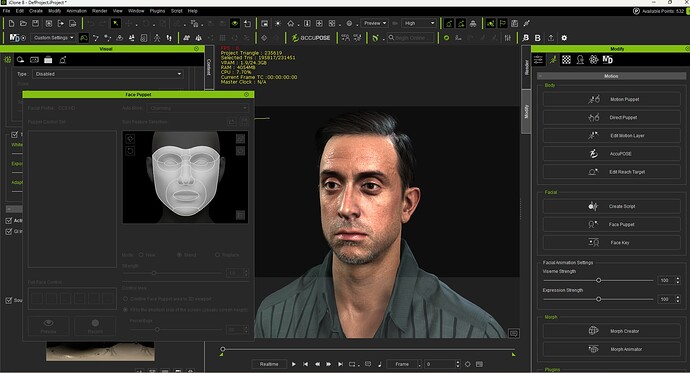Click the Create Script button
The image size is (690, 373).
click(612, 206)
